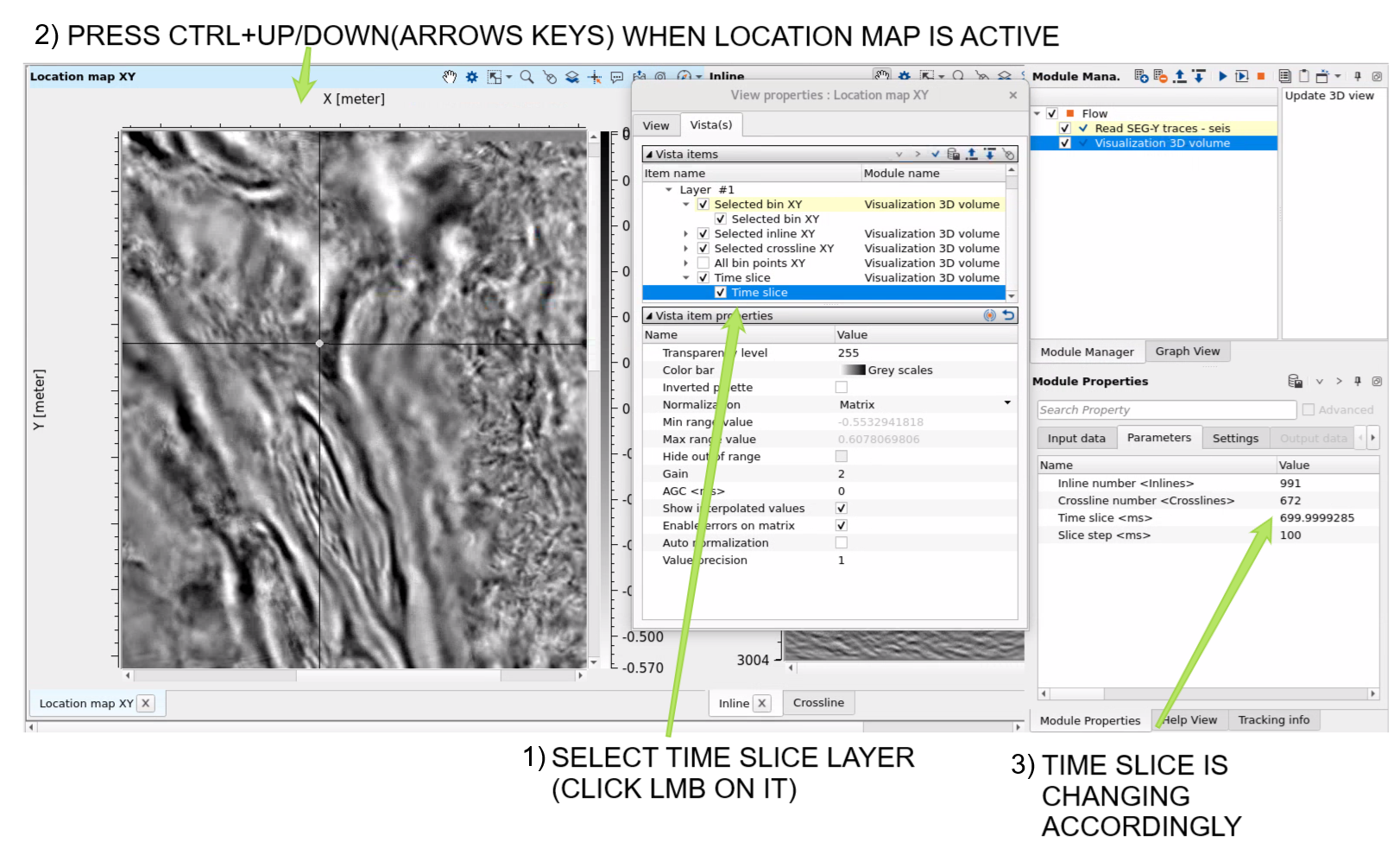Run the flow with the blue play button
Screen dimensions: 1400x867
pyautogui.click(x=1222, y=76)
